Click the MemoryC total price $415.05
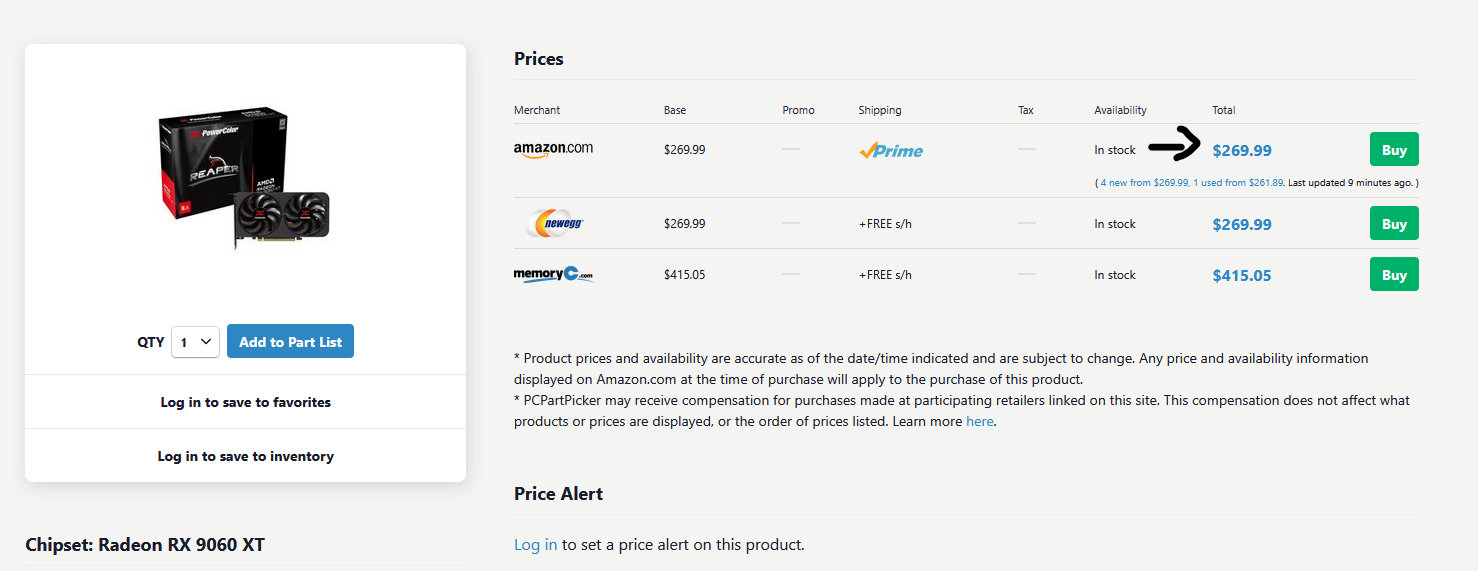1478x571 pixels. 1242,276
